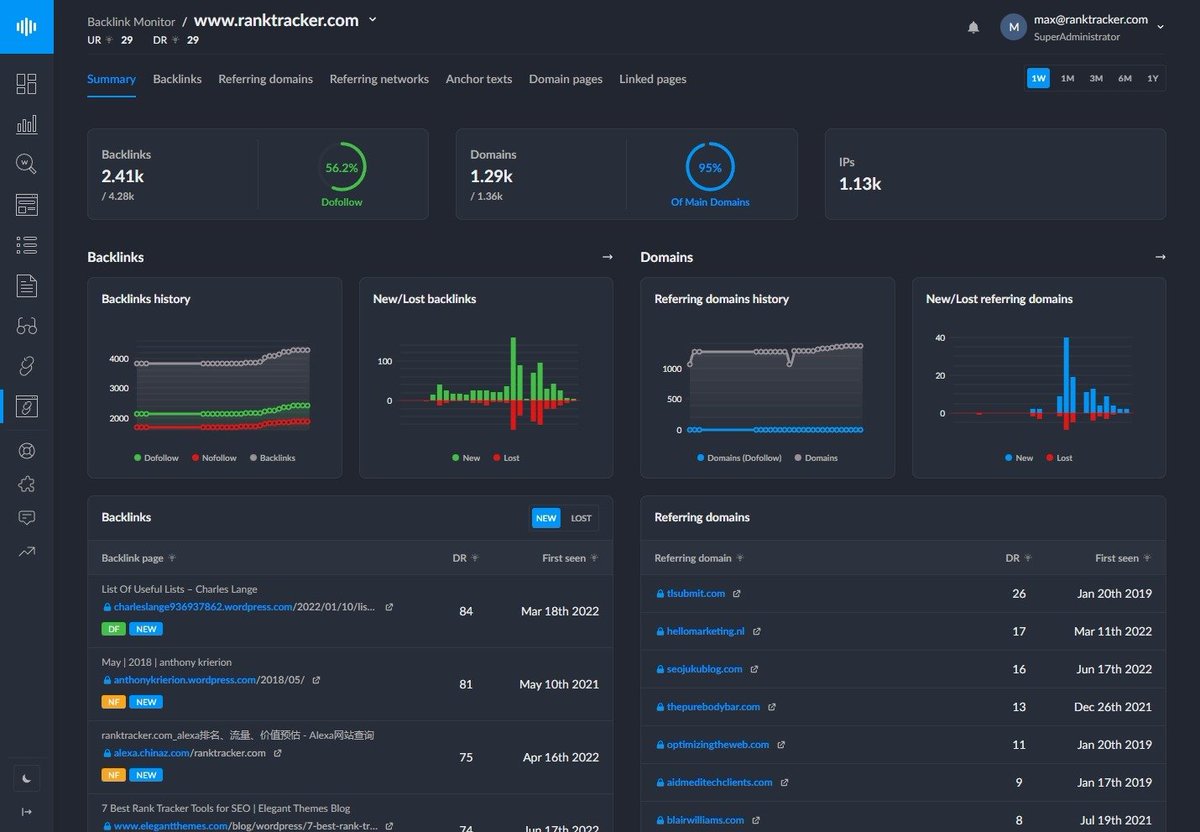Select the rank tracking bar chart icon

[x=27, y=125]
